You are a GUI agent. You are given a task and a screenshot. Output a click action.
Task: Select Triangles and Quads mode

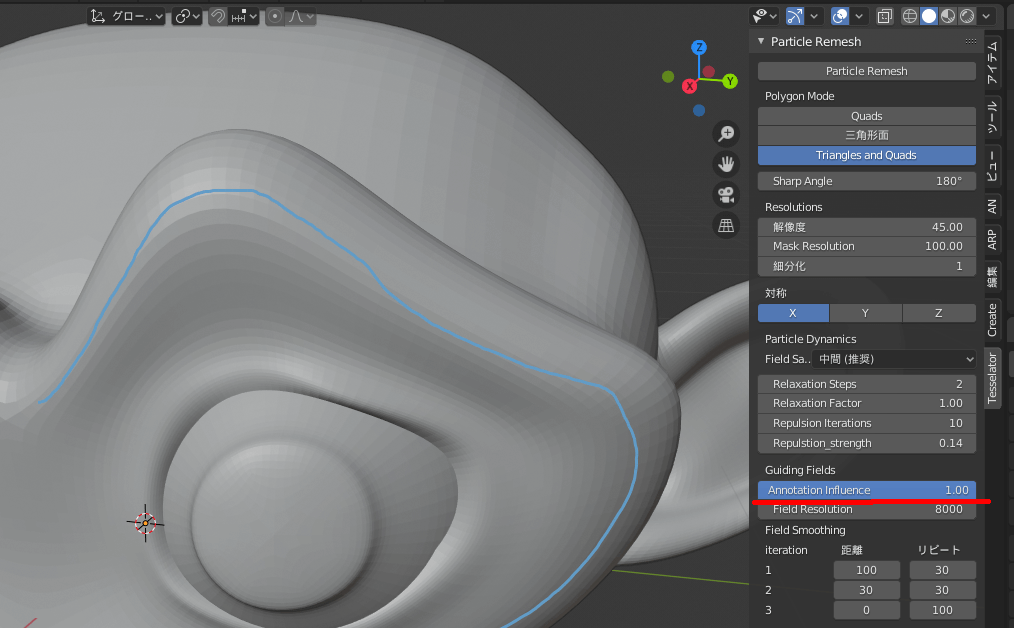point(867,155)
